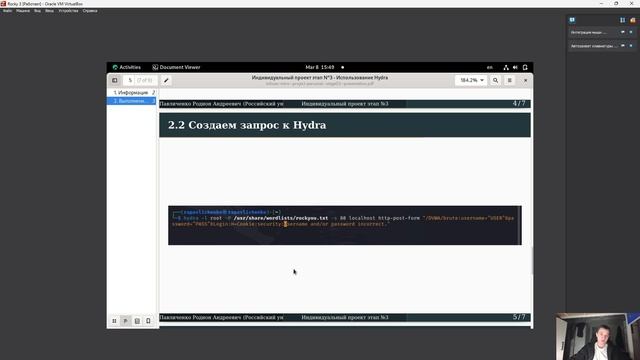
Task: Open the VirtualBox 'Машина' menu
Action: pos(23,11)
